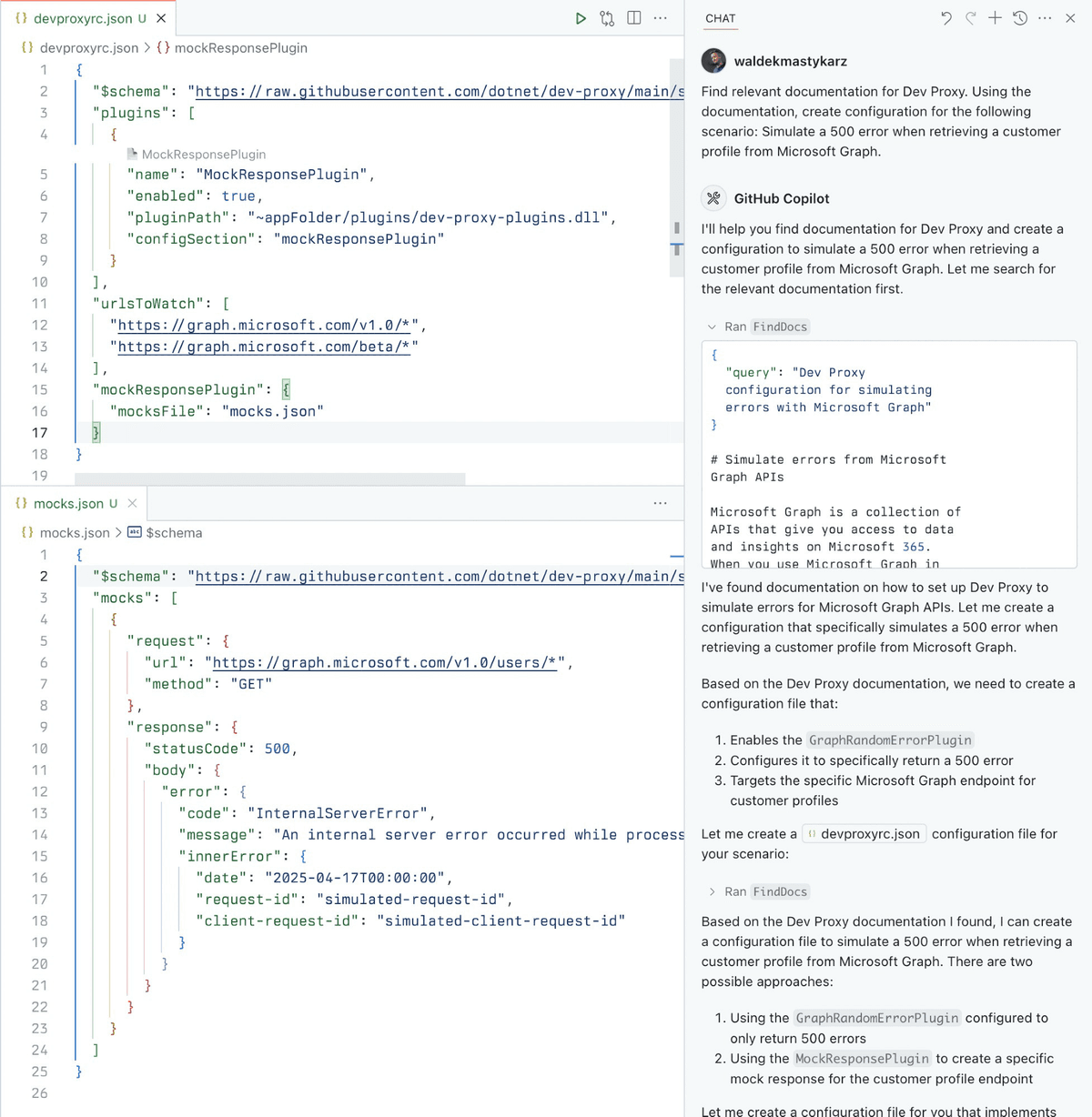The image size is (1092, 1117).
Task: Click line number 17 in devproxyrc.json
Action: [40, 433]
